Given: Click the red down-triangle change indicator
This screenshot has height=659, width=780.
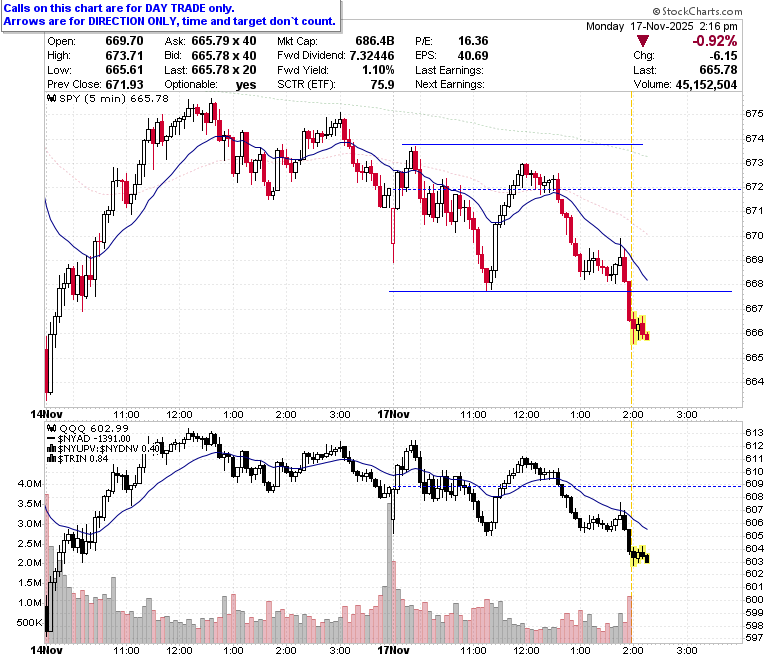Looking at the screenshot, I should [x=643, y=41].
